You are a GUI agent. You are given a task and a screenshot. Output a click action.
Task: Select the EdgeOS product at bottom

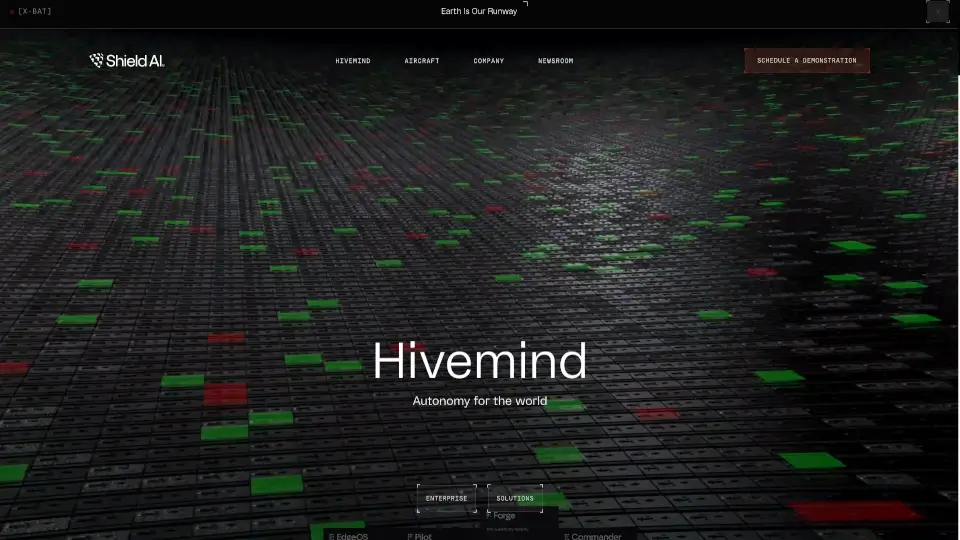coord(348,536)
